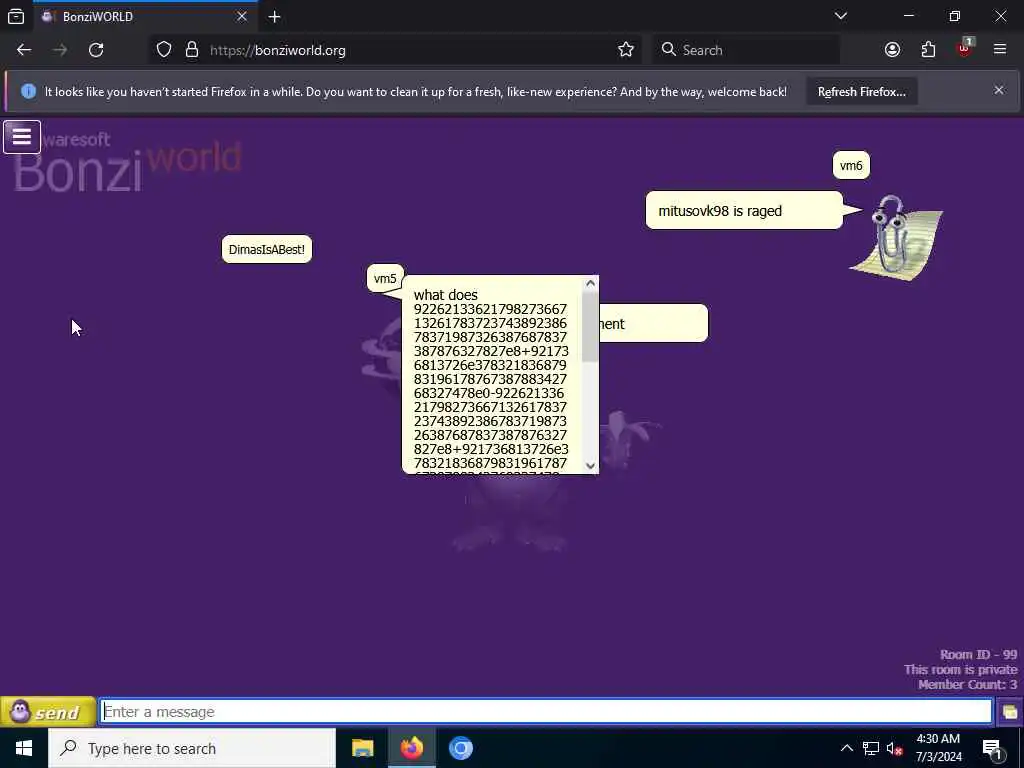Click the mitusovk98 is raged bubble
This screenshot has width=1024, height=768.
(744, 210)
